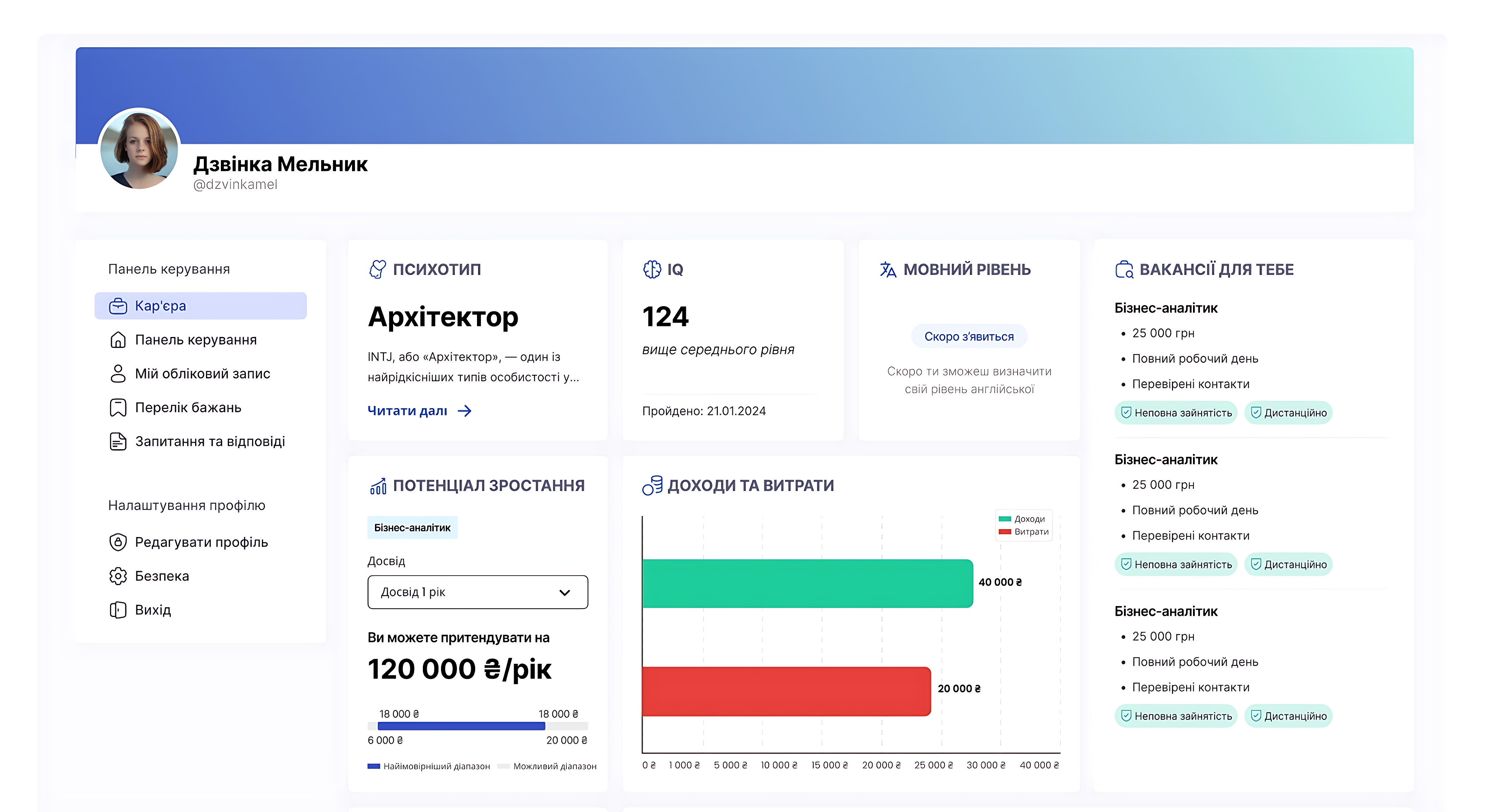Click the translate icon beside Мовний рівень
Image resolution: width=1488 pixels, height=812 pixels.
tap(888, 269)
